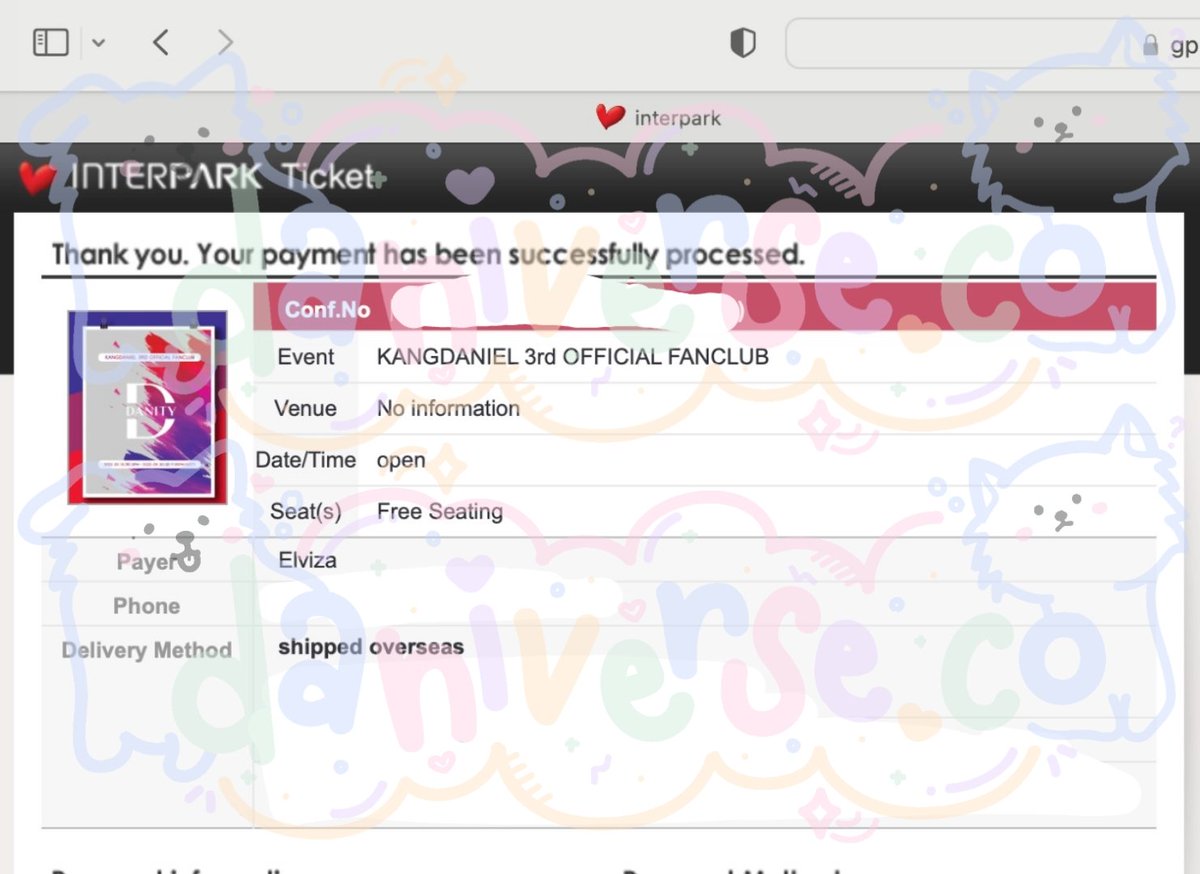This screenshot has width=1200, height=874.
Task: Click the Delivery Method label
Action: click(146, 650)
